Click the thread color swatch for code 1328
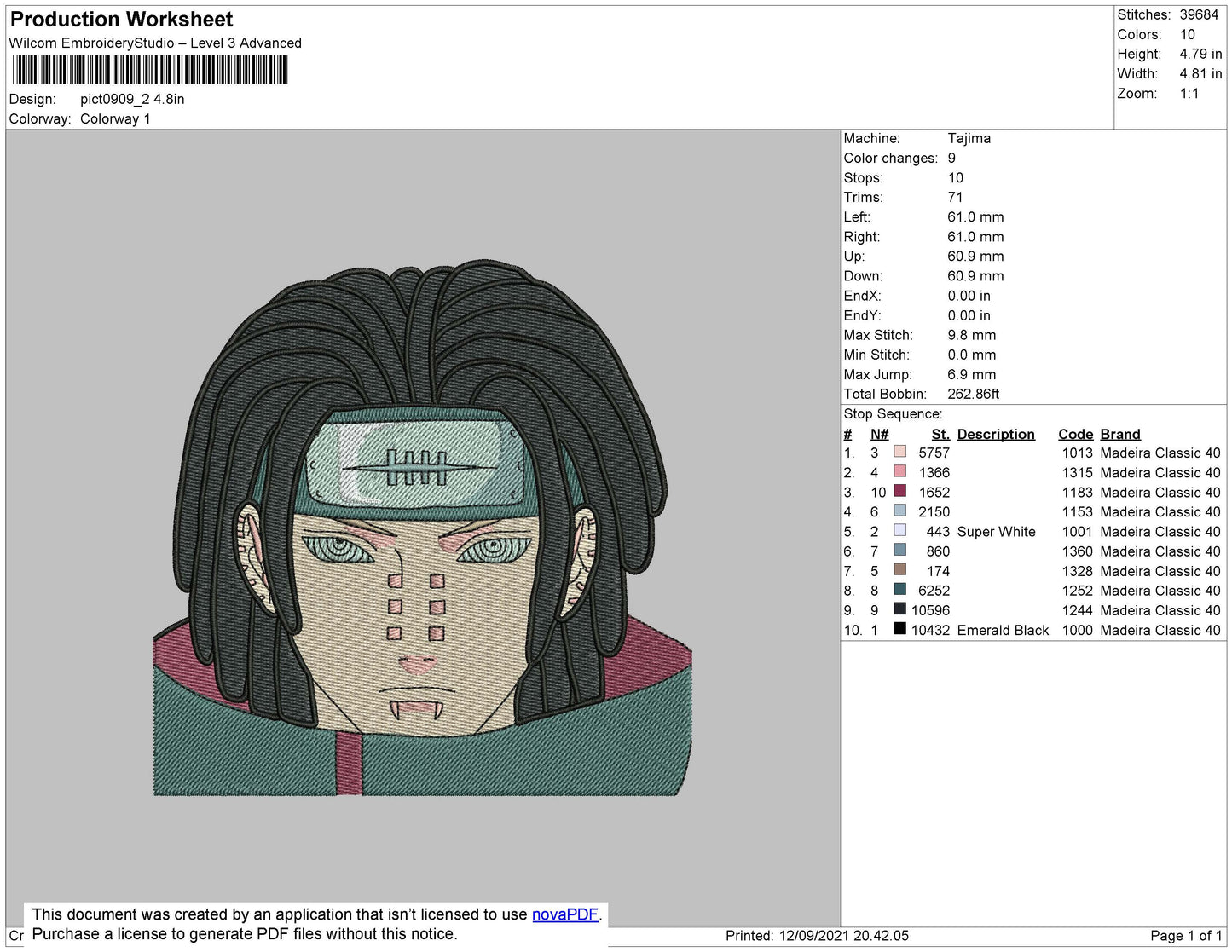The width and height of the screenshot is (1232, 952). 899,570
